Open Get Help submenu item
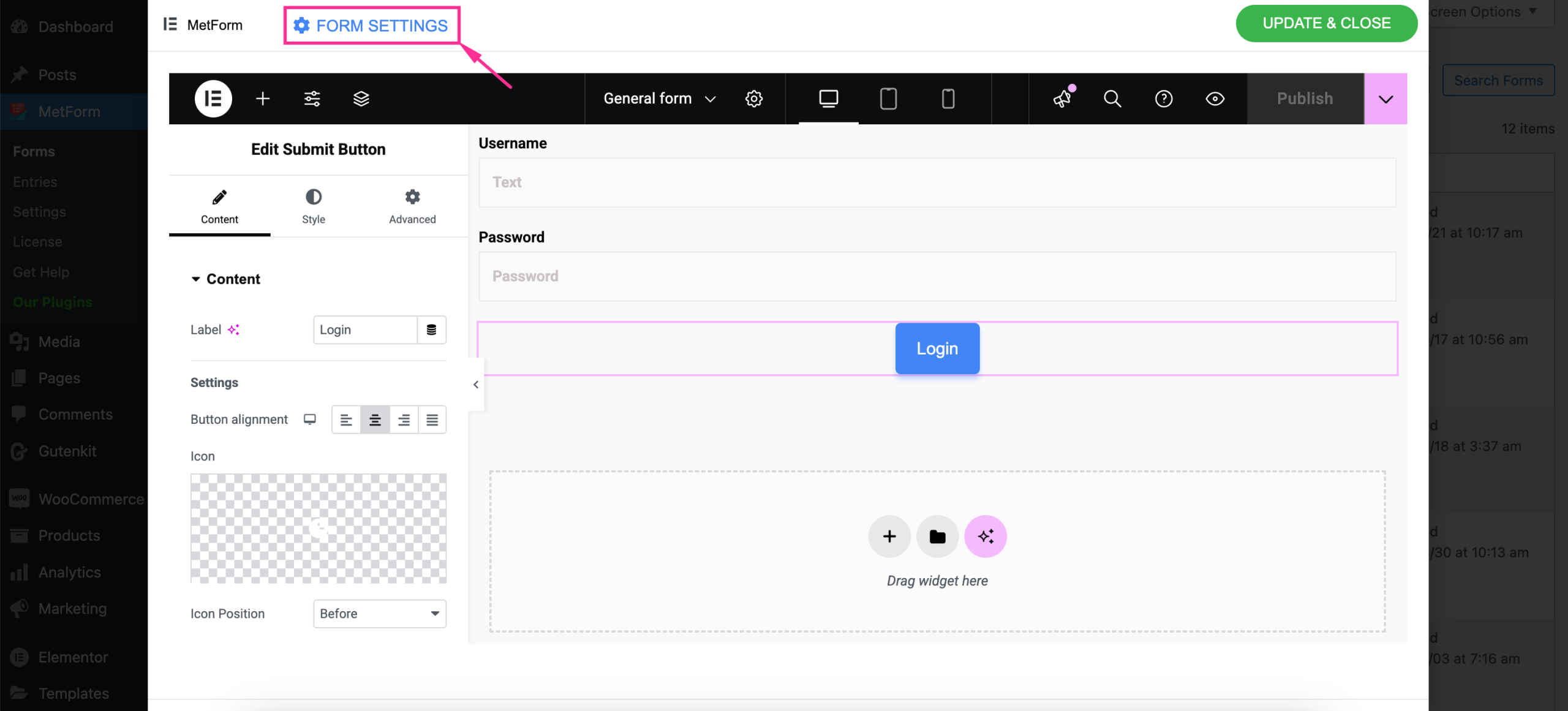The height and width of the screenshot is (711, 1568). point(41,272)
